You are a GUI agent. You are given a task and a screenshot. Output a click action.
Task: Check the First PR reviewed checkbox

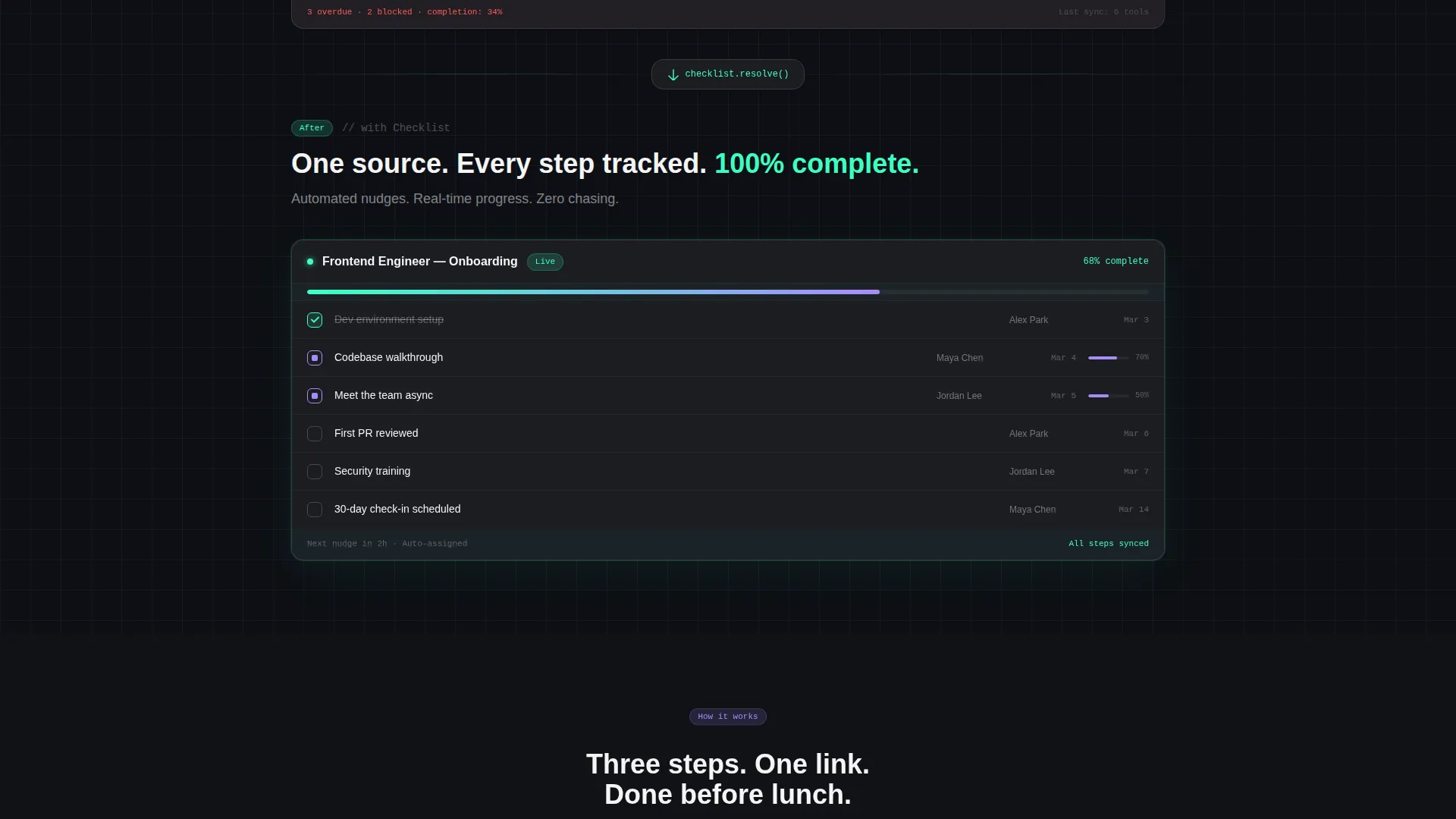[x=315, y=434]
